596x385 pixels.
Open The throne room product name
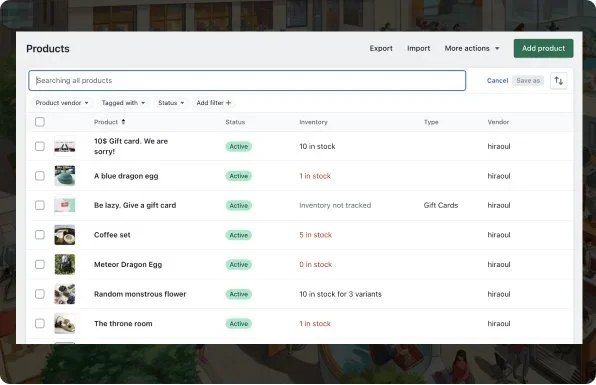[123, 323]
